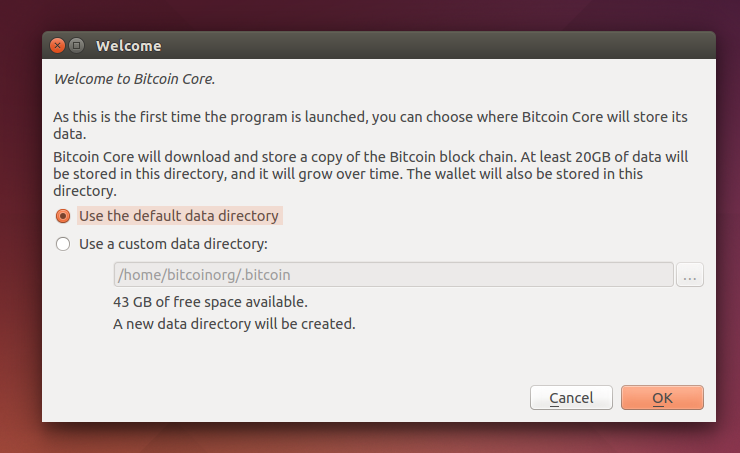Click empty dialog space left of Cancel button
The width and height of the screenshot is (740, 453).
click(x=300, y=398)
